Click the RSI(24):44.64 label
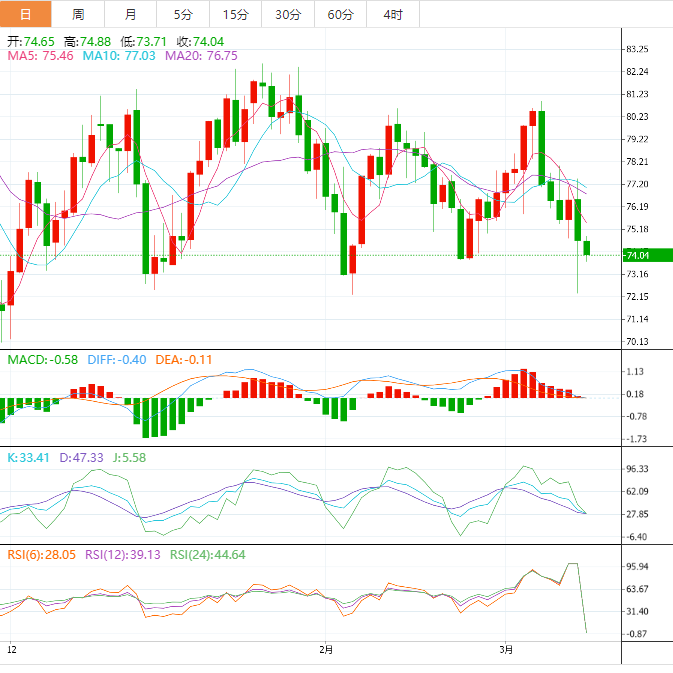Viewport: 673px width, 673px height. coord(207,555)
